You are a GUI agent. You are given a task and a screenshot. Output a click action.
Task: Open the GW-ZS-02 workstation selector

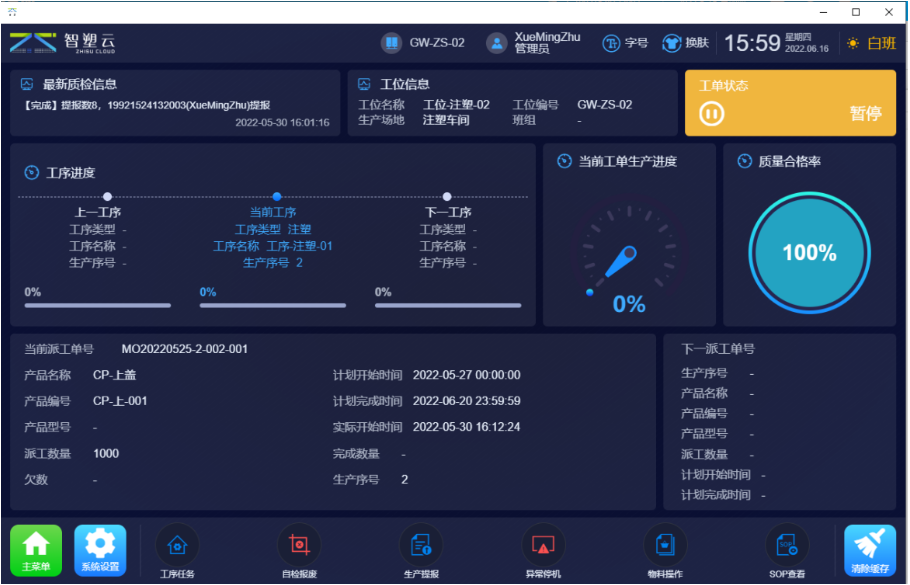[423, 43]
